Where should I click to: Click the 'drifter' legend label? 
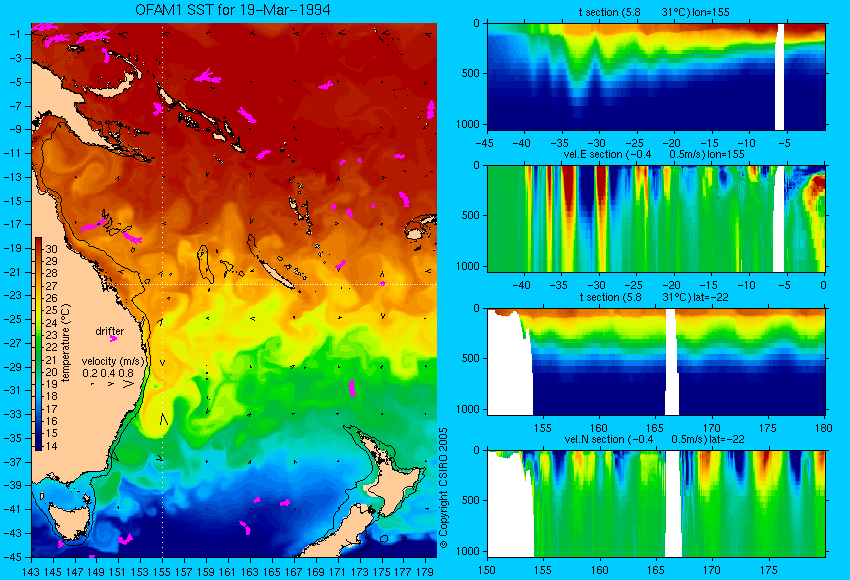pyautogui.click(x=110, y=331)
